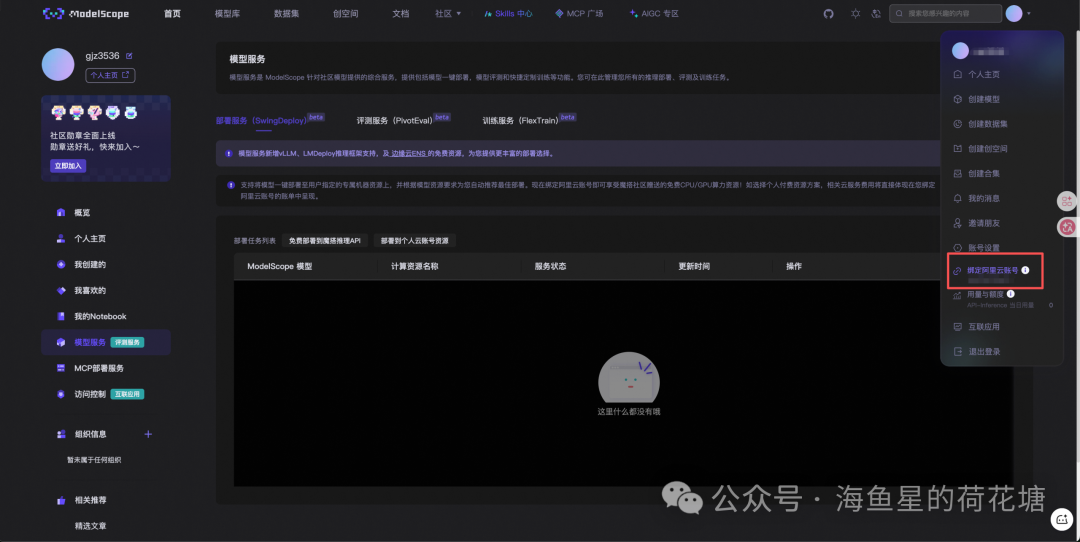Viewport: 1080px width, 542px height.
Task: Click the 互联应用 tag beside 访问控制
Action: tap(127, 395)
